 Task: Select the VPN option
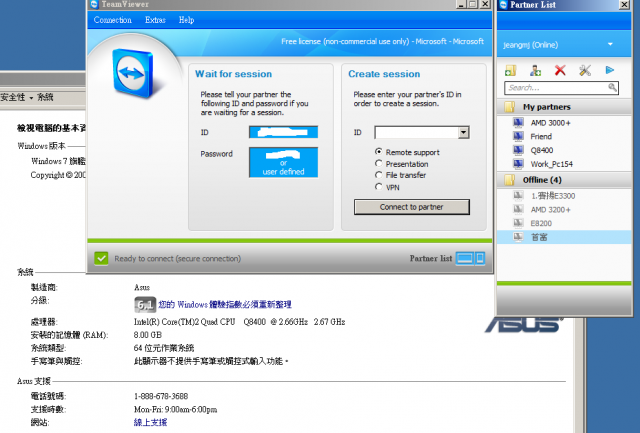click(379, 187)
